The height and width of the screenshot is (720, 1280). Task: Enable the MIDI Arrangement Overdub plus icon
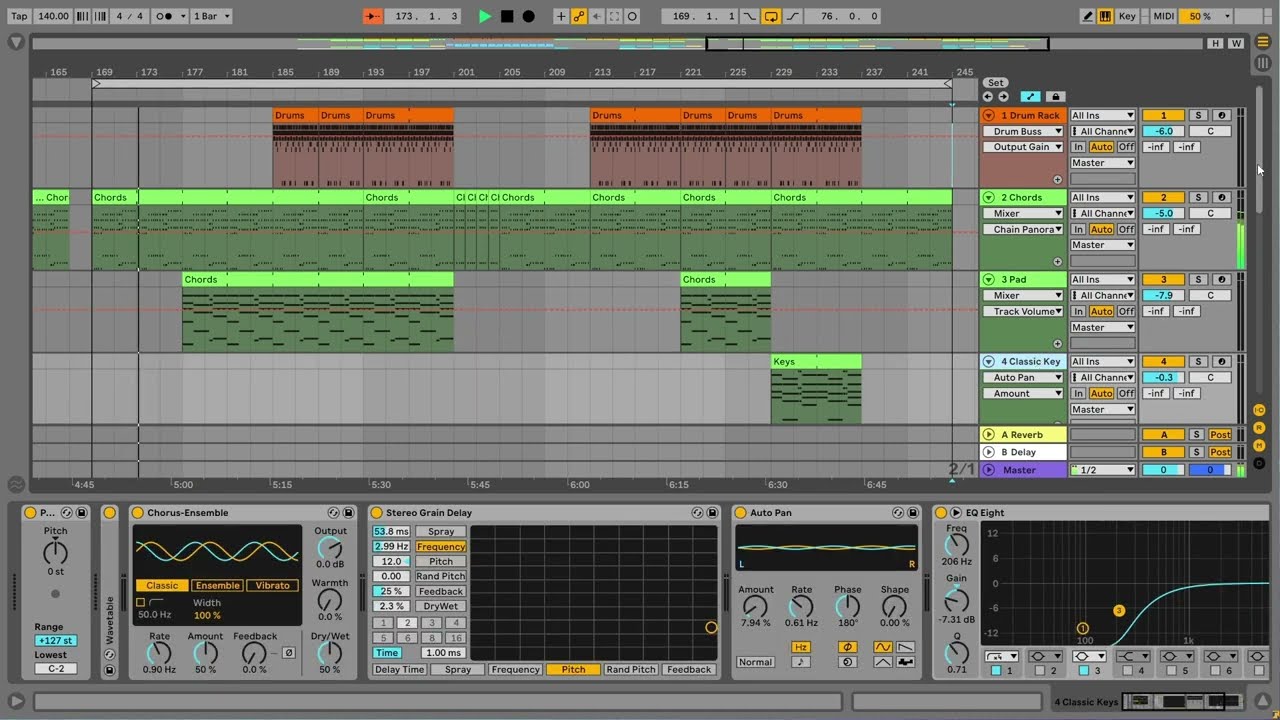coord(561,16)
